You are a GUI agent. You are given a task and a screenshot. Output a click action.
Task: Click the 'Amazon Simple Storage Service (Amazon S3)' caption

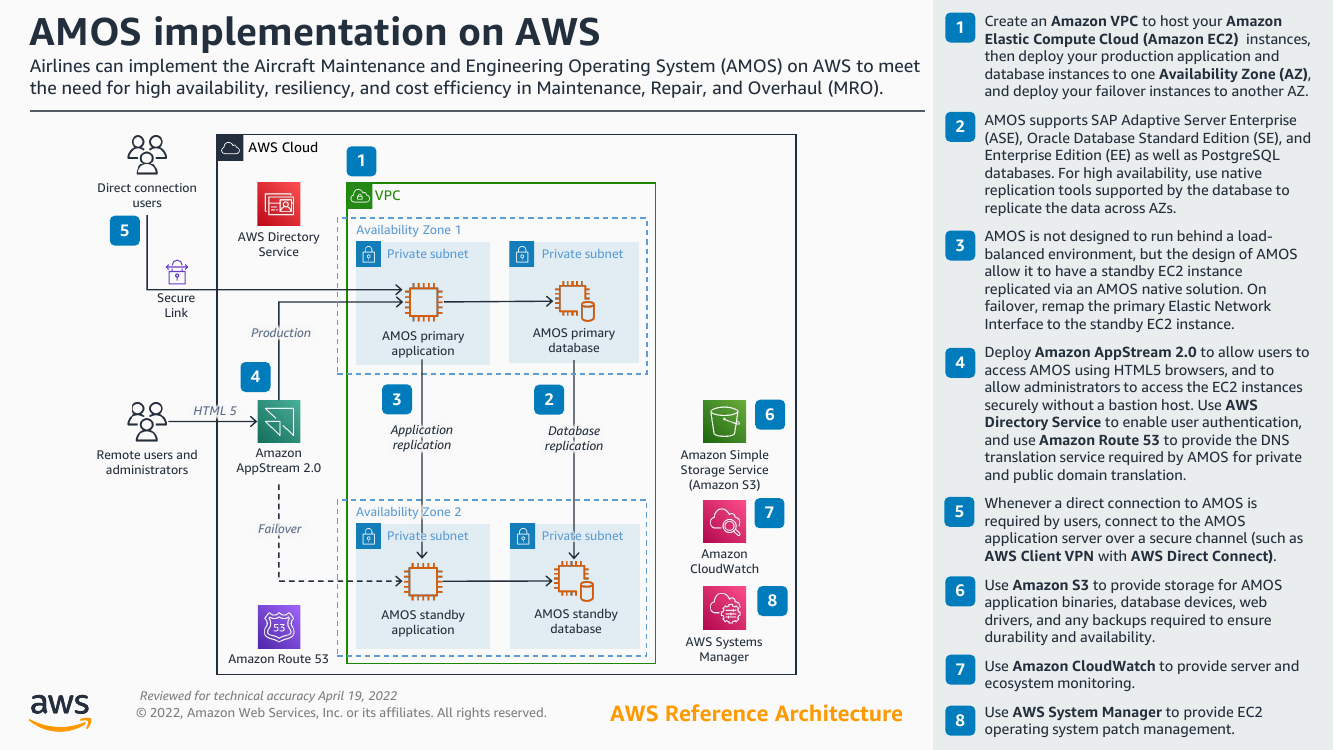tap(725, 470)
